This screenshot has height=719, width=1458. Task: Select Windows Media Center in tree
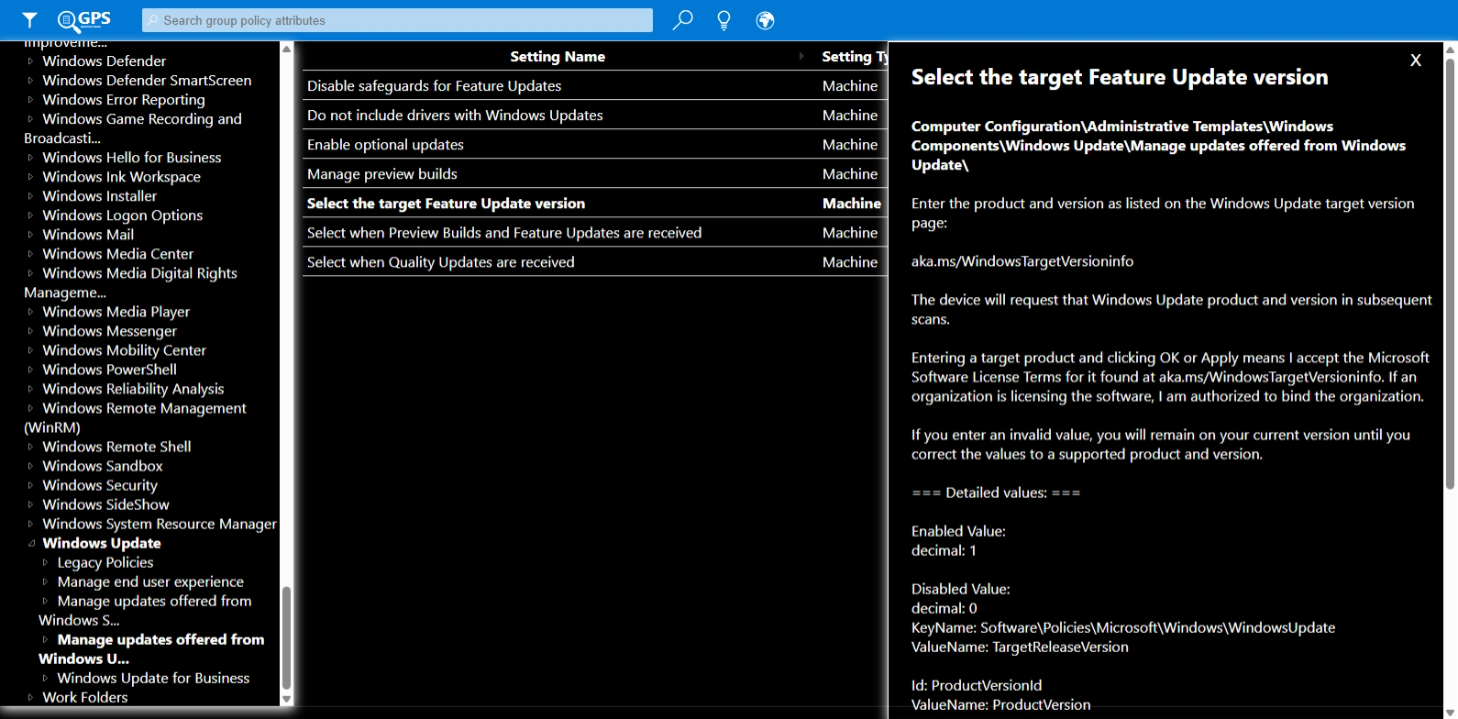click(118, 254)
